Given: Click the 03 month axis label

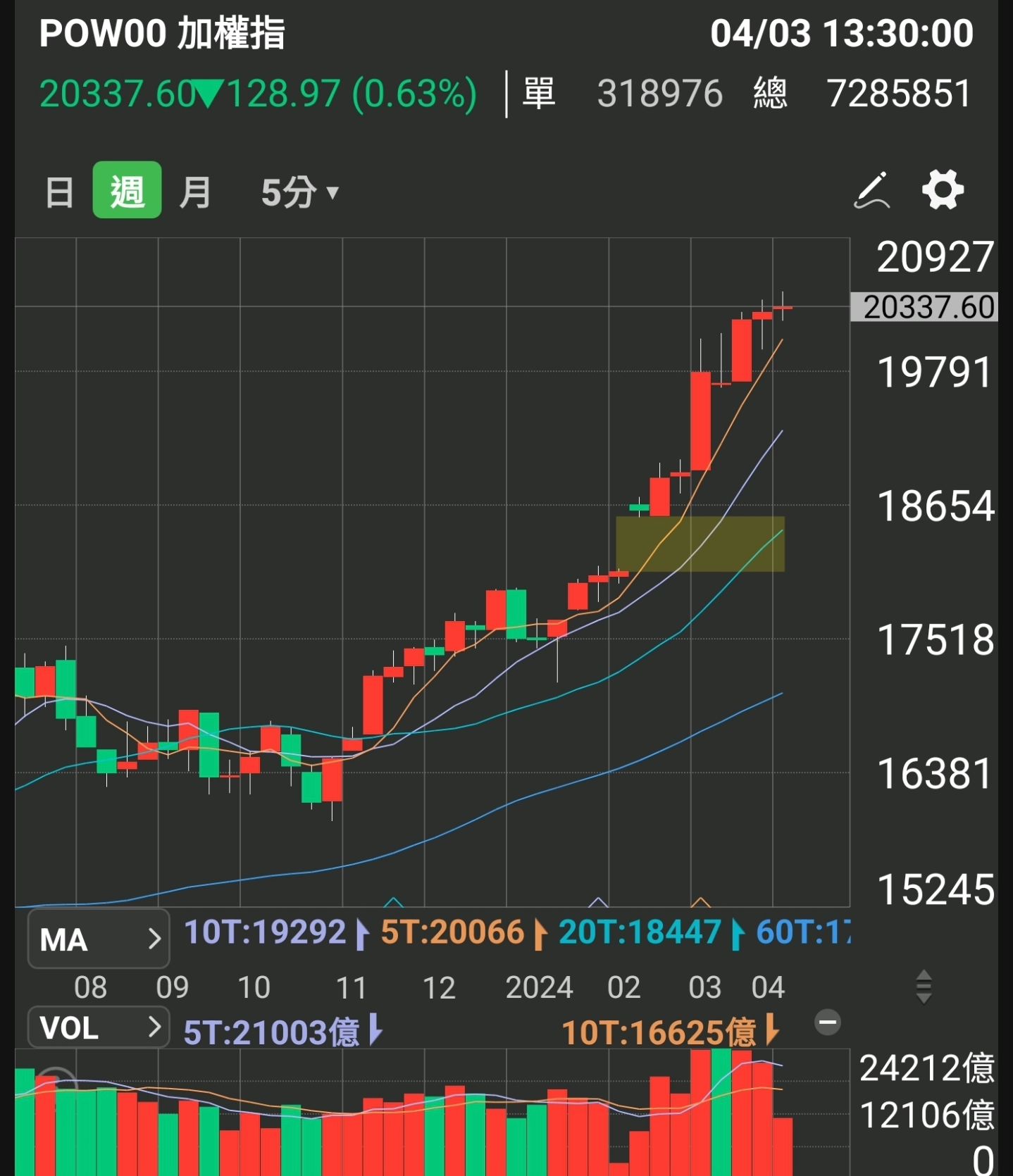Looking at the screenshot, I should [705, 987].
